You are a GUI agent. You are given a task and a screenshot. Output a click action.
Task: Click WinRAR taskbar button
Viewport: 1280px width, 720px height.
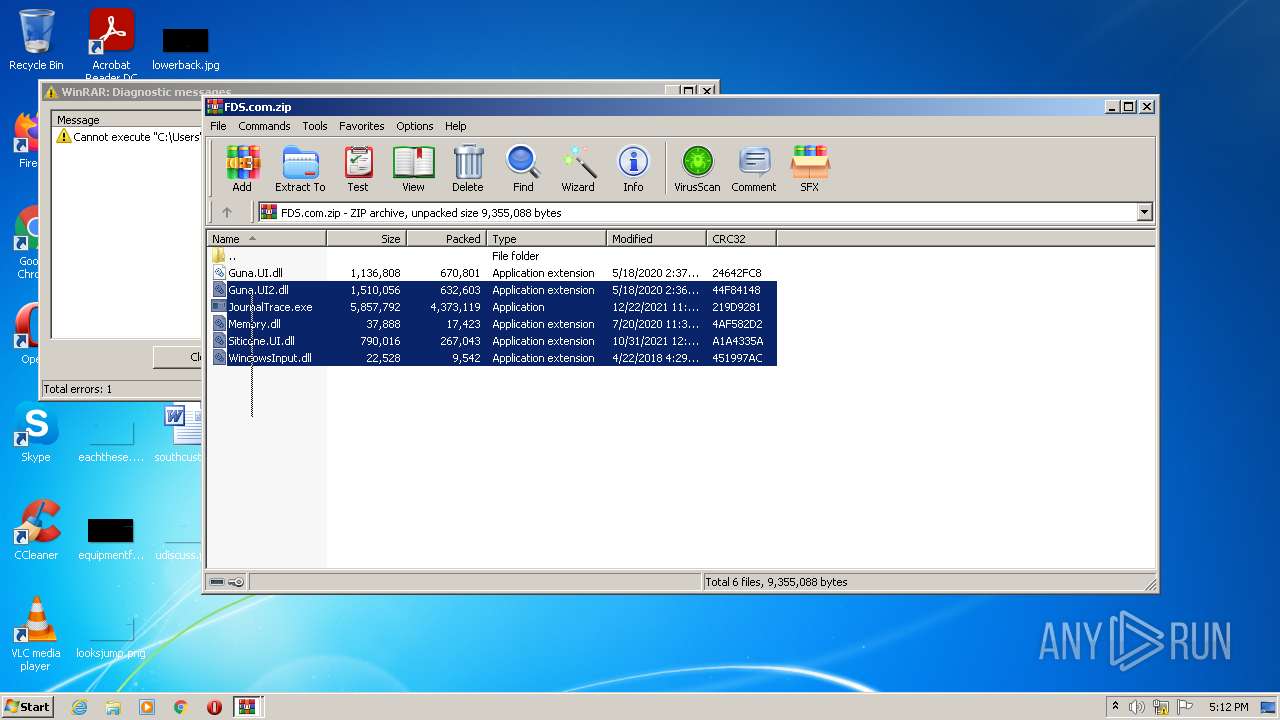coord(247,707)
